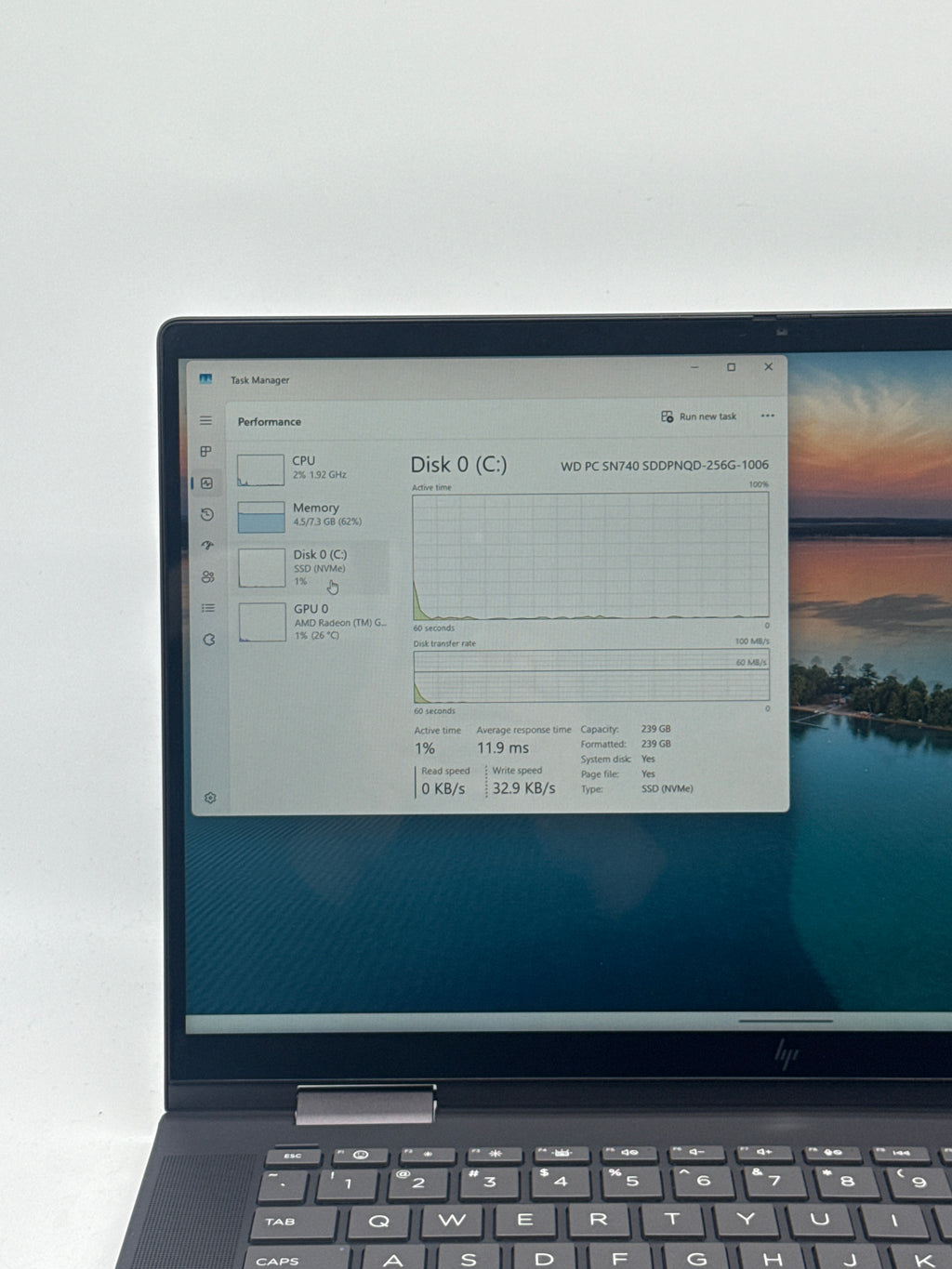This screenshot has height=1269, width=952.
Task: Open the Processes page icon
Action: (x=206, y=452)
